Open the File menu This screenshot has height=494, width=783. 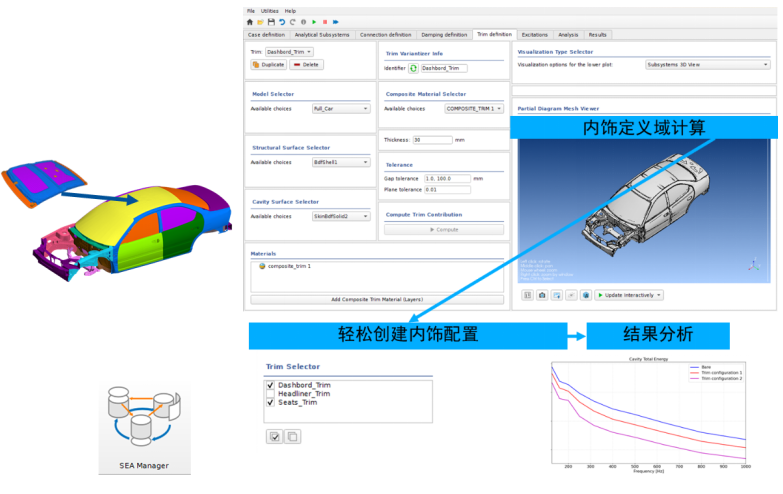pyautogui.click(x=251, y=11)
